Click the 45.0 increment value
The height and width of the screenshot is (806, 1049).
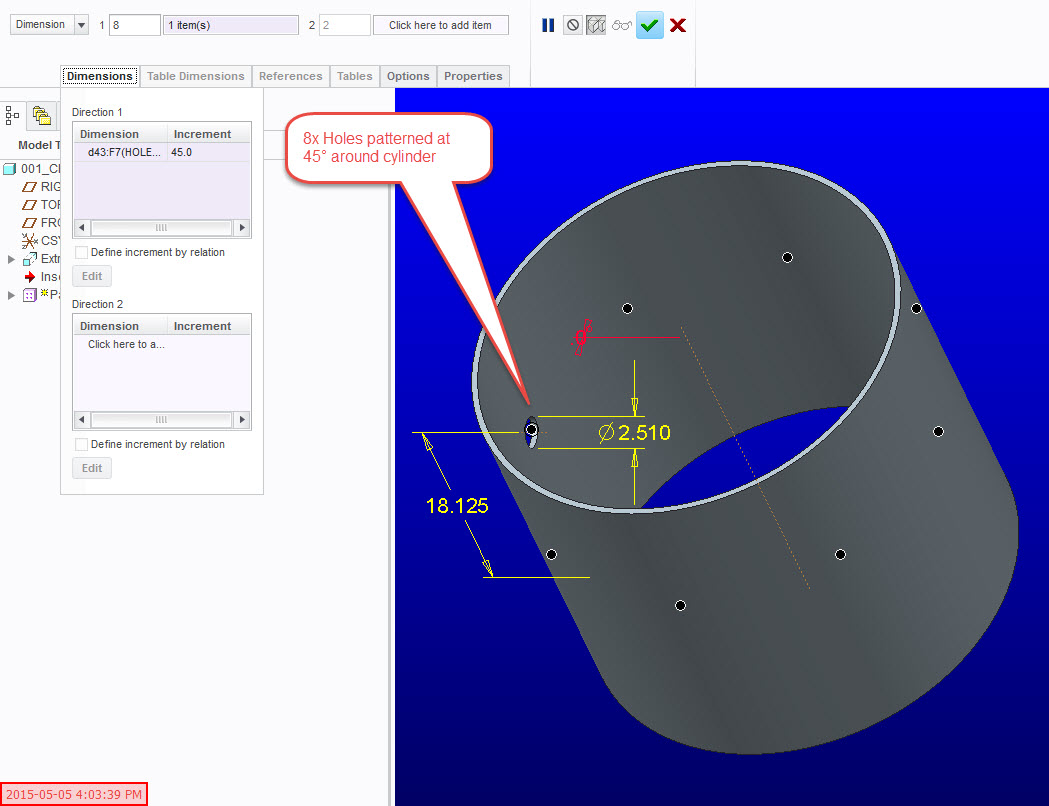tap(181, 153)
